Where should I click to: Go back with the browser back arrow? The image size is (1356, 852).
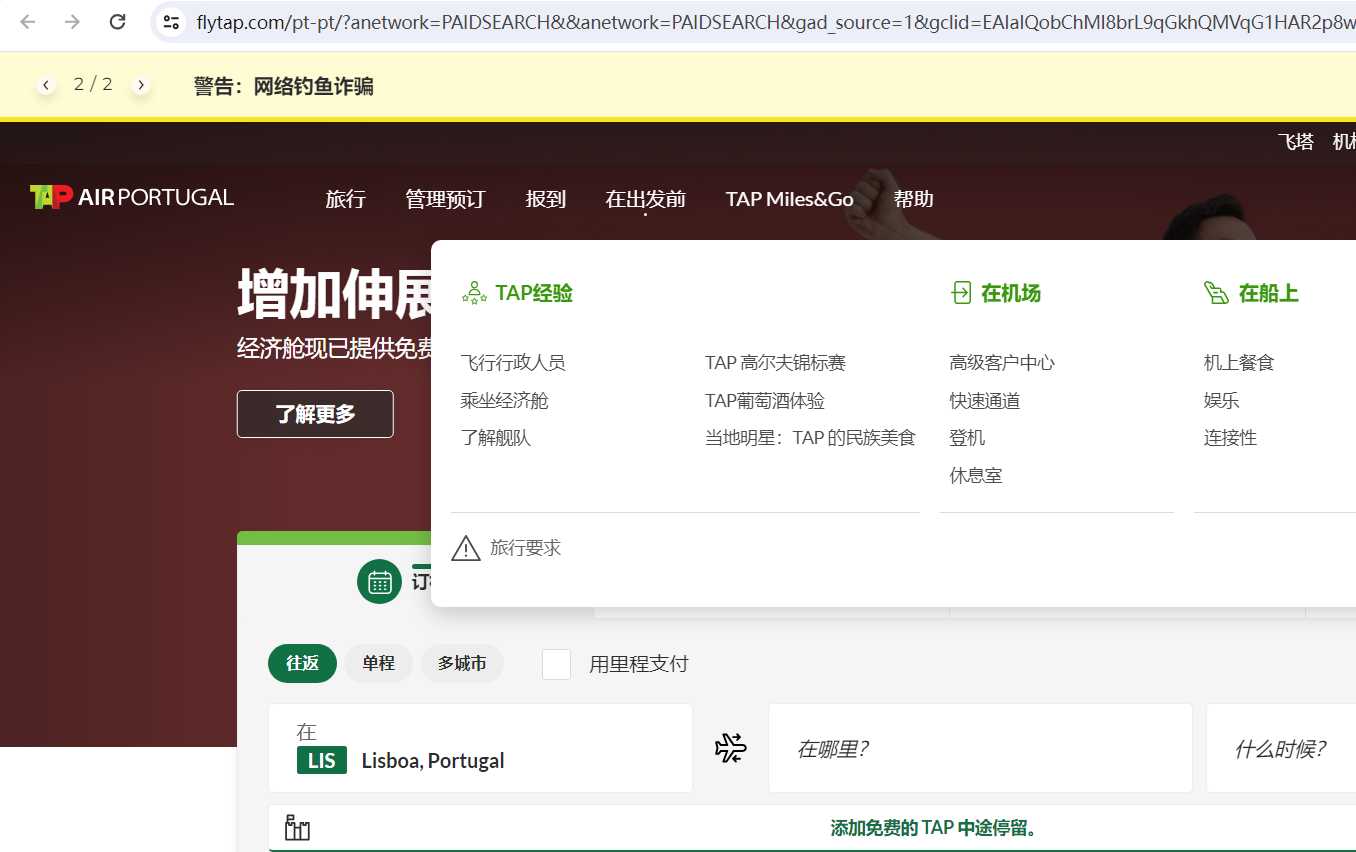[27, 21]
